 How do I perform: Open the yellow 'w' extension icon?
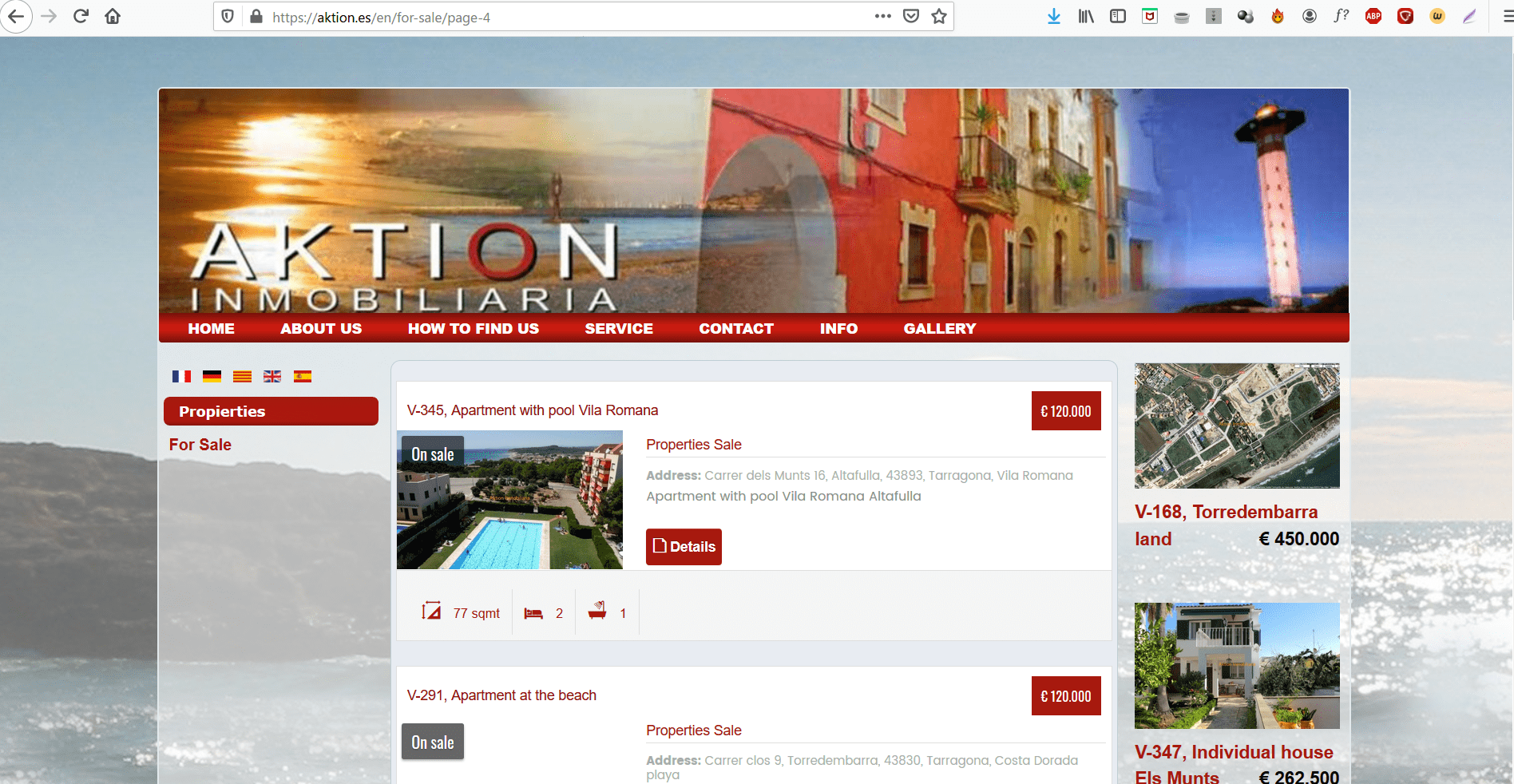[x=1437, y=16]
